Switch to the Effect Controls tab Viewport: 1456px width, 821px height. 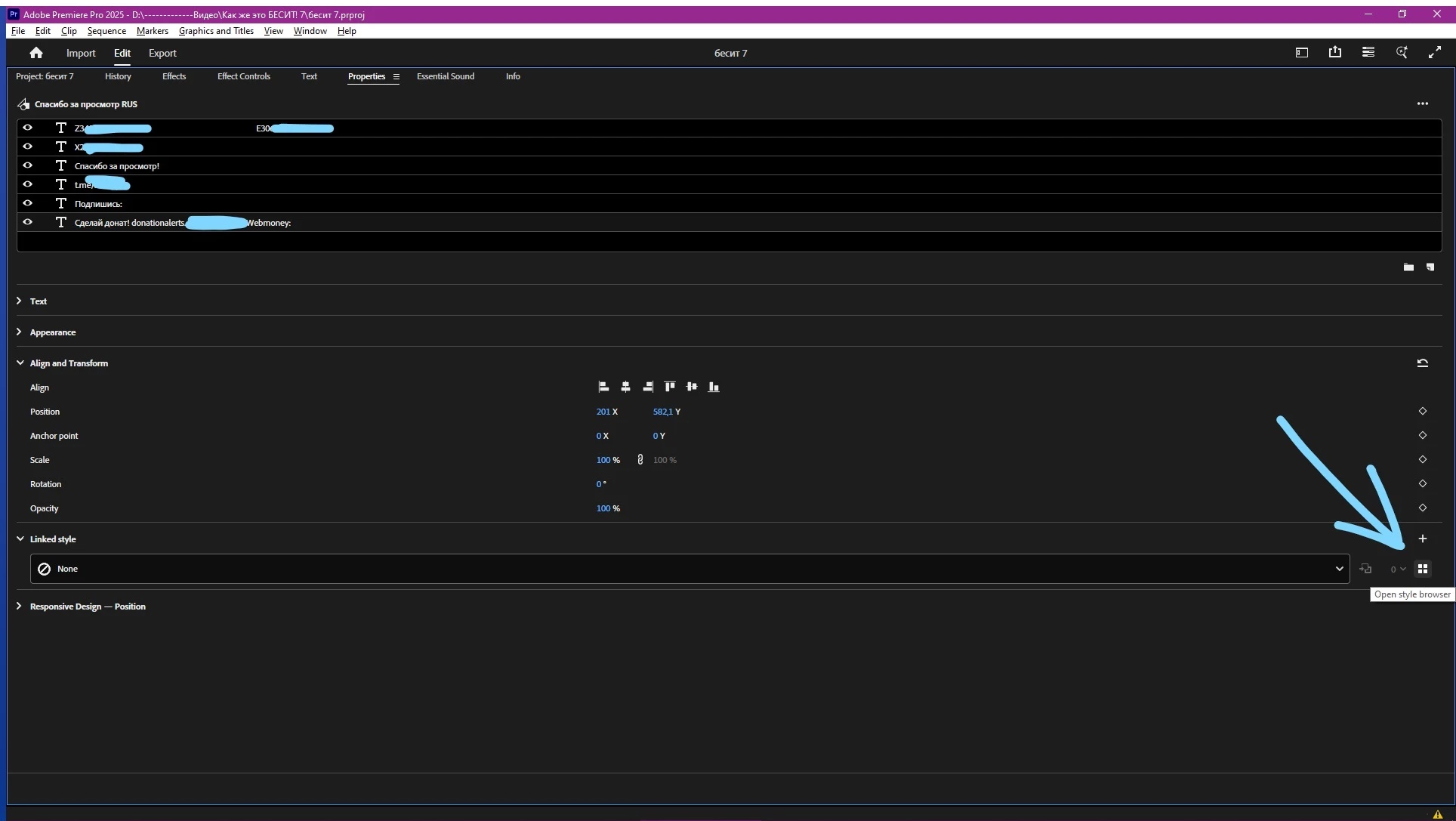tap(243, 76)
